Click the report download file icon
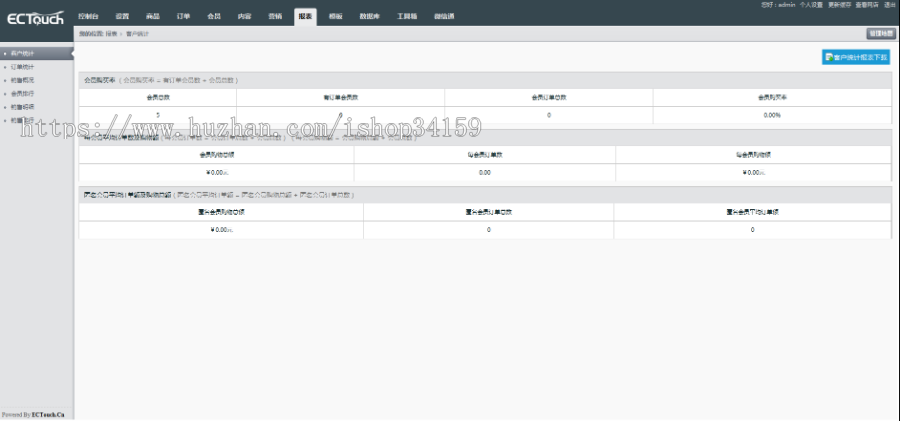 click(x=829, y=57)
